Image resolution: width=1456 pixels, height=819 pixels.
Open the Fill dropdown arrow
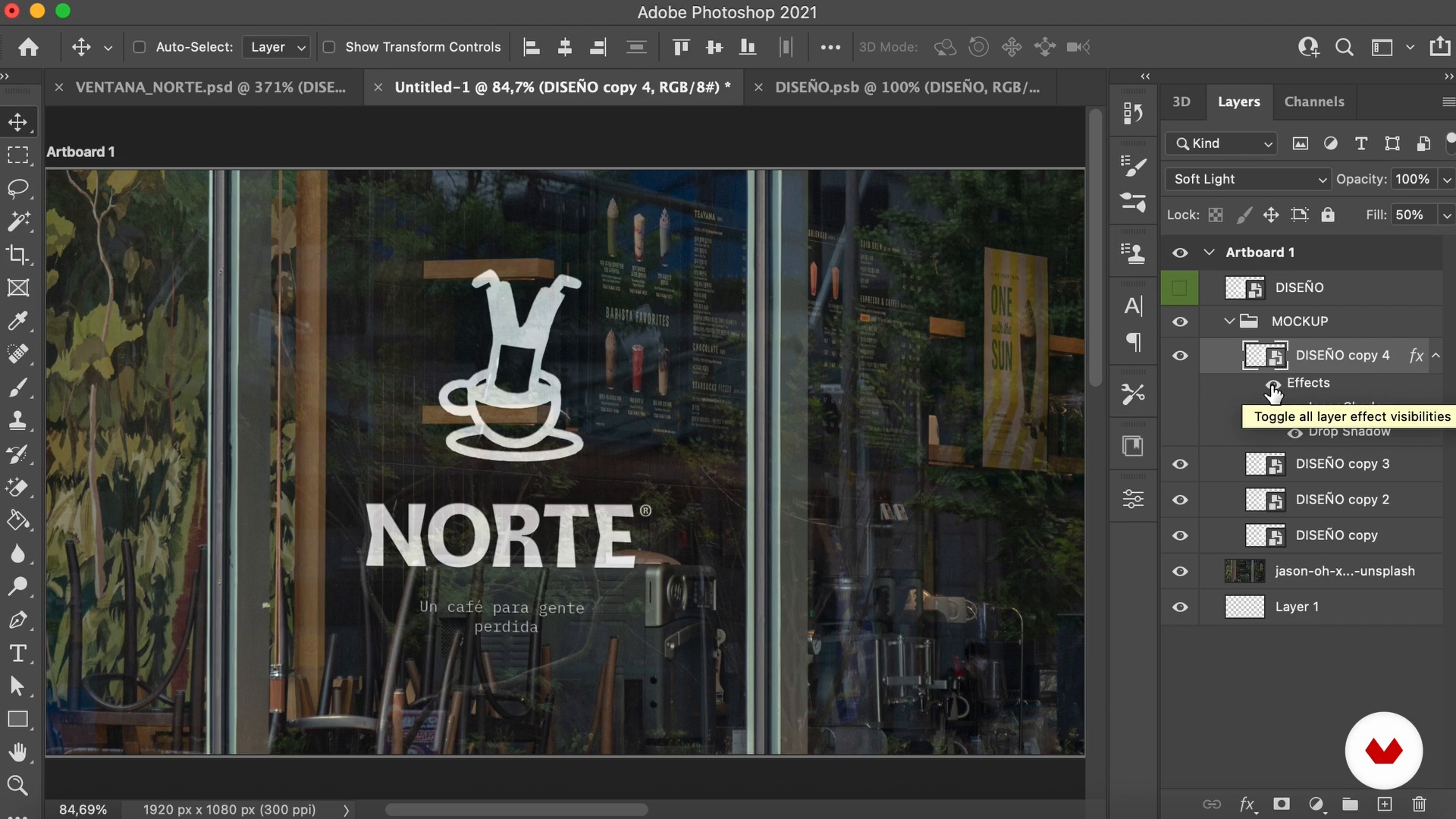point(1446,215)
